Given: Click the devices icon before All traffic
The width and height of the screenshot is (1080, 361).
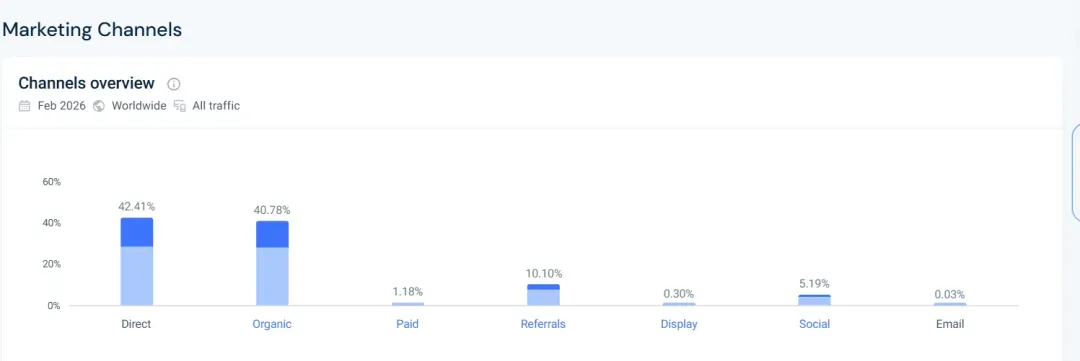Looking at the screenshot, I should click(180, 106).
